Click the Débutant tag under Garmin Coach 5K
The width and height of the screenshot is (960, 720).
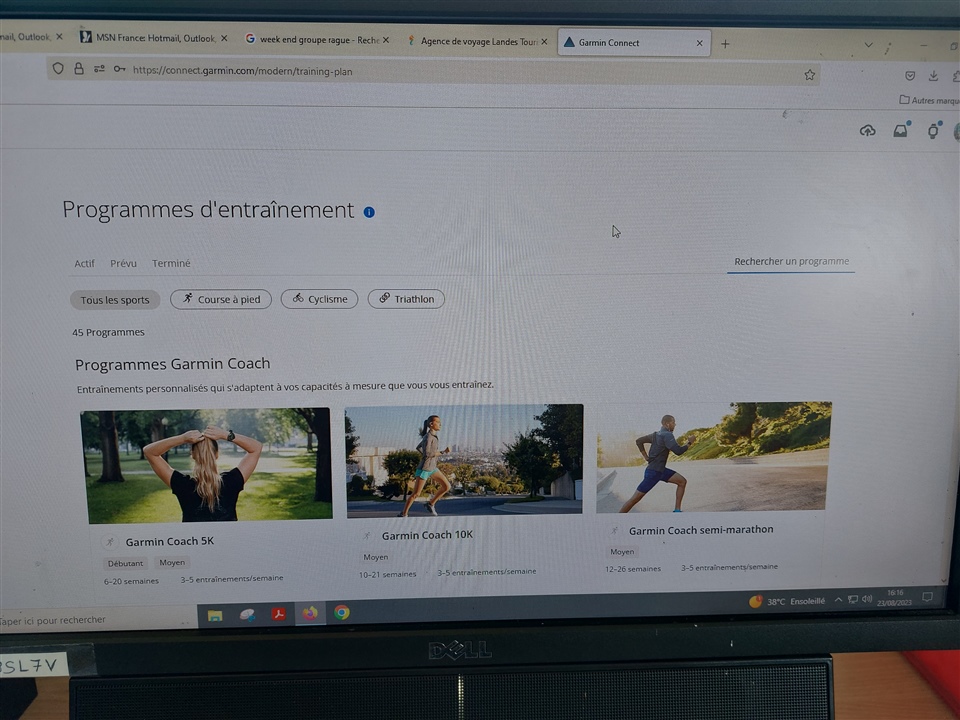coord(126,563)
